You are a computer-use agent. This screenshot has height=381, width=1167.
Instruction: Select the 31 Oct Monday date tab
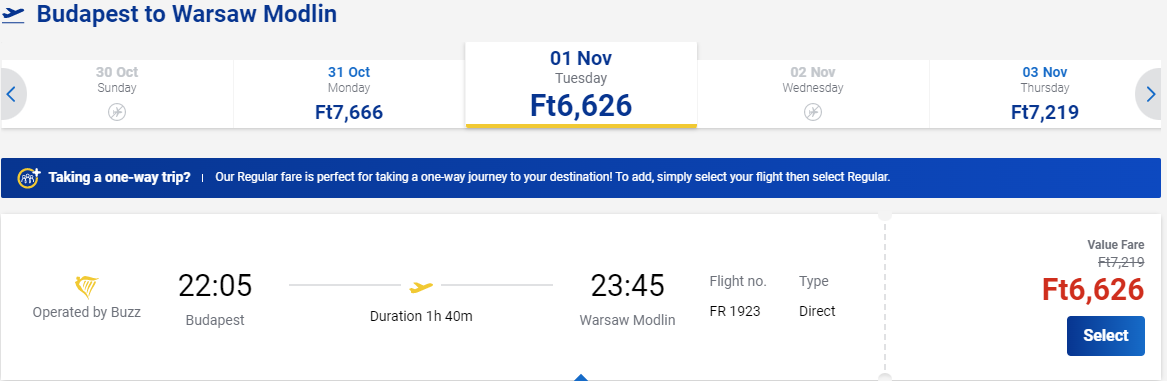tap(349, 94)
